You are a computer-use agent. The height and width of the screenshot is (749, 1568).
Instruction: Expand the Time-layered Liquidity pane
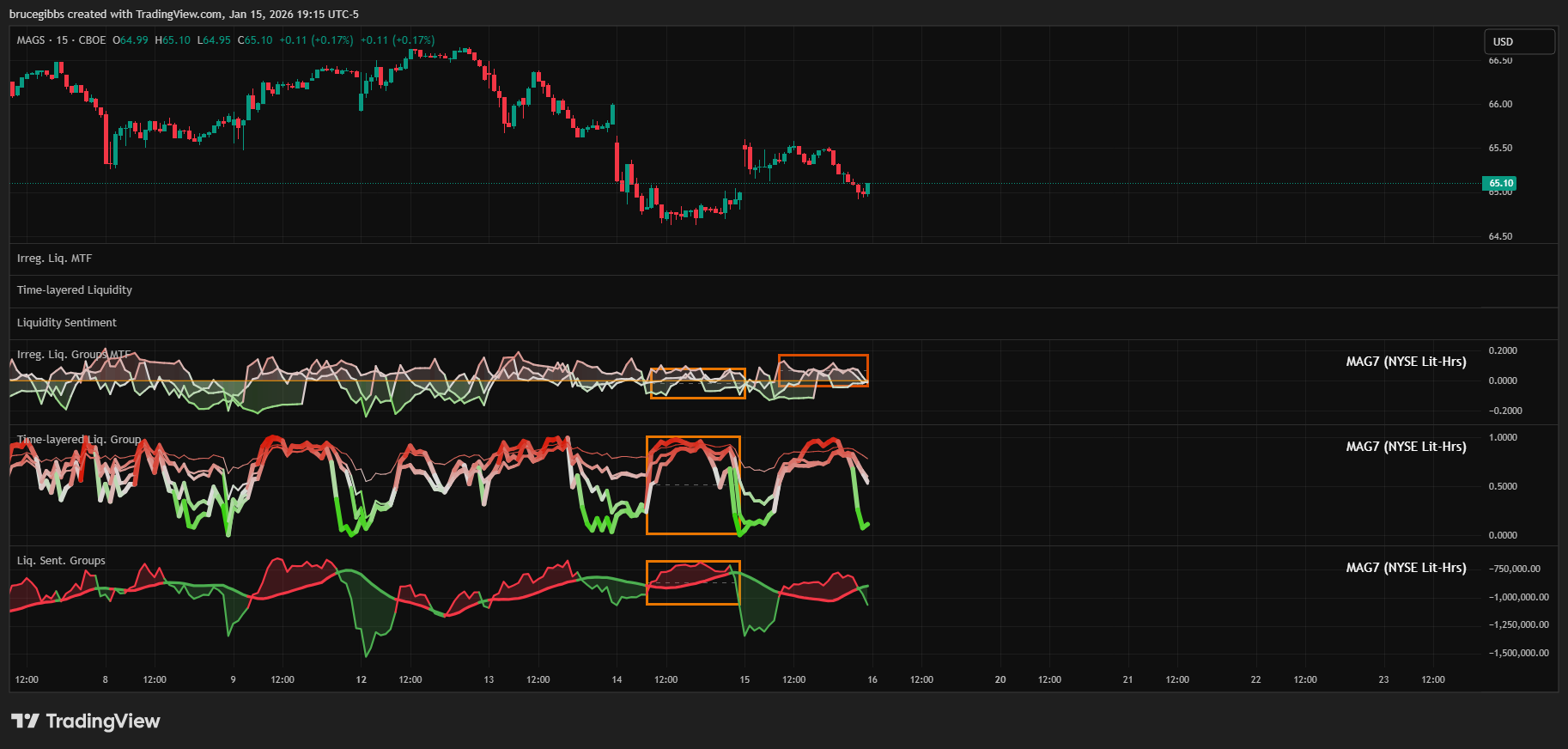click(75, 290)
